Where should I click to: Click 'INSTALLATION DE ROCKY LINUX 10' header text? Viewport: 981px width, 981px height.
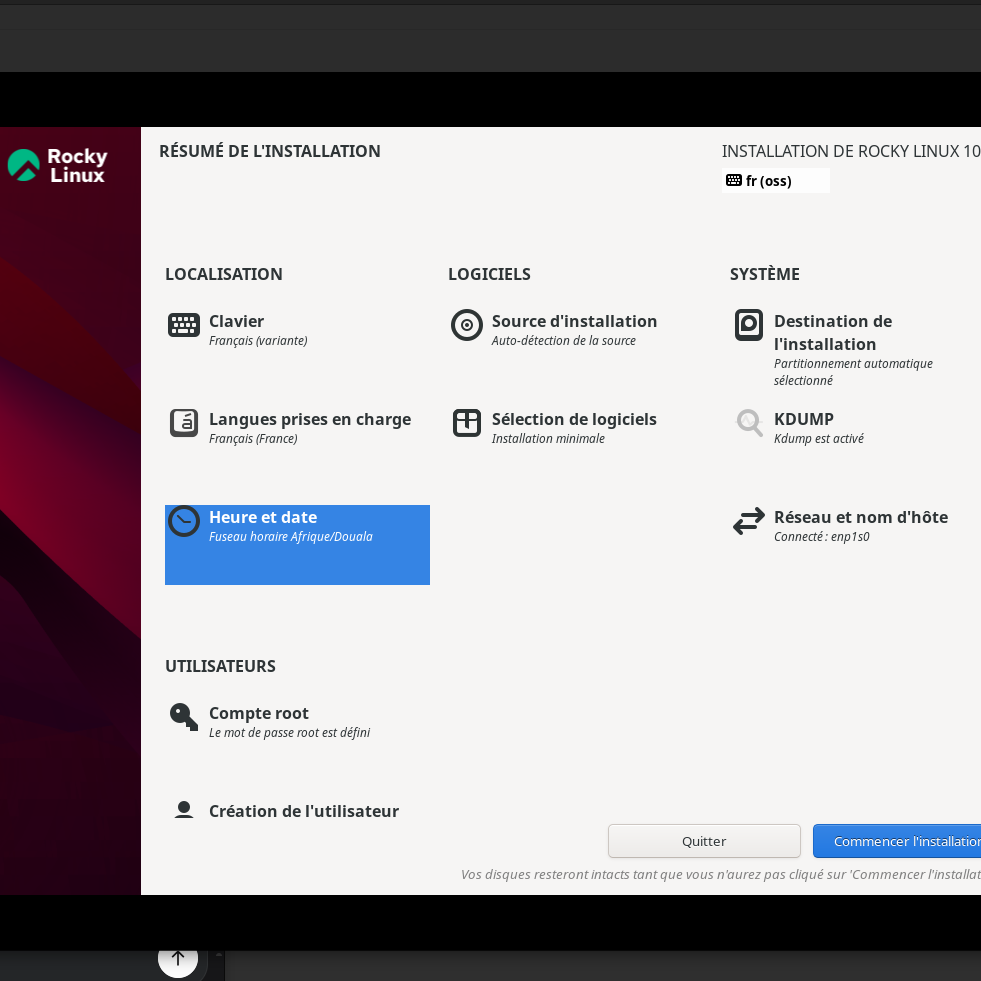tap(851, 151)
